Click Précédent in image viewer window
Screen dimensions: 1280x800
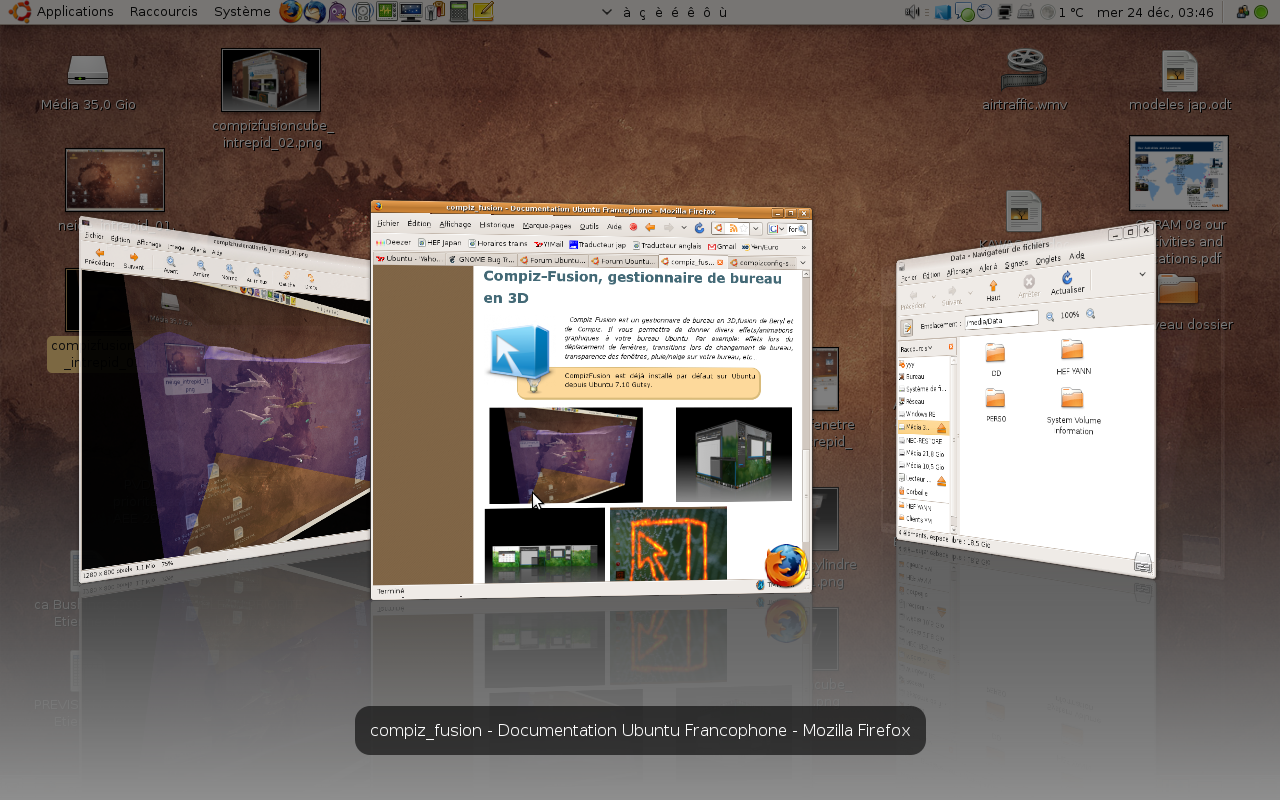[99, 258]
